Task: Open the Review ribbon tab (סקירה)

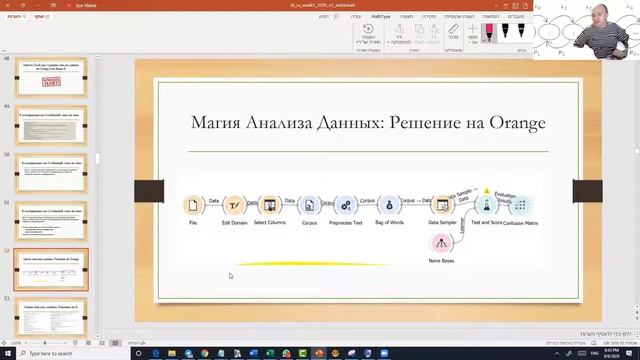Action: tap(429, 16)
